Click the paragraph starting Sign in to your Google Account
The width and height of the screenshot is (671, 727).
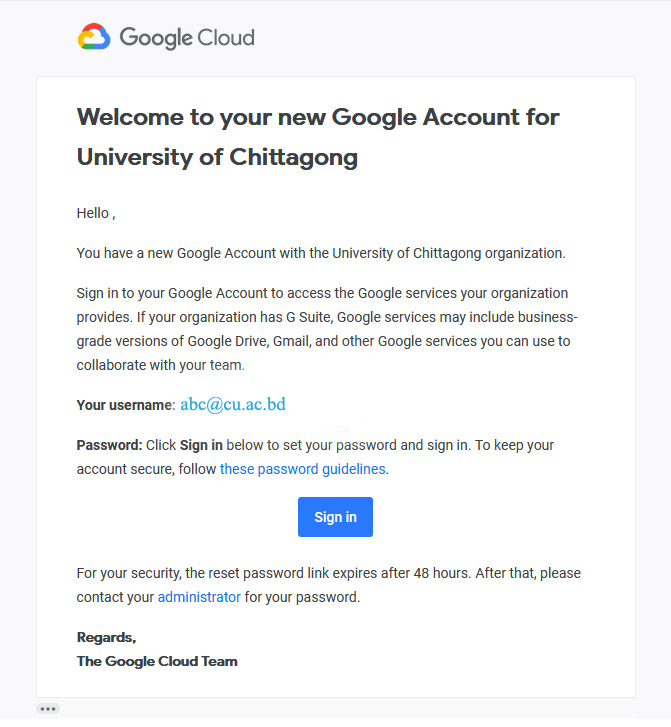coord(327,329)
